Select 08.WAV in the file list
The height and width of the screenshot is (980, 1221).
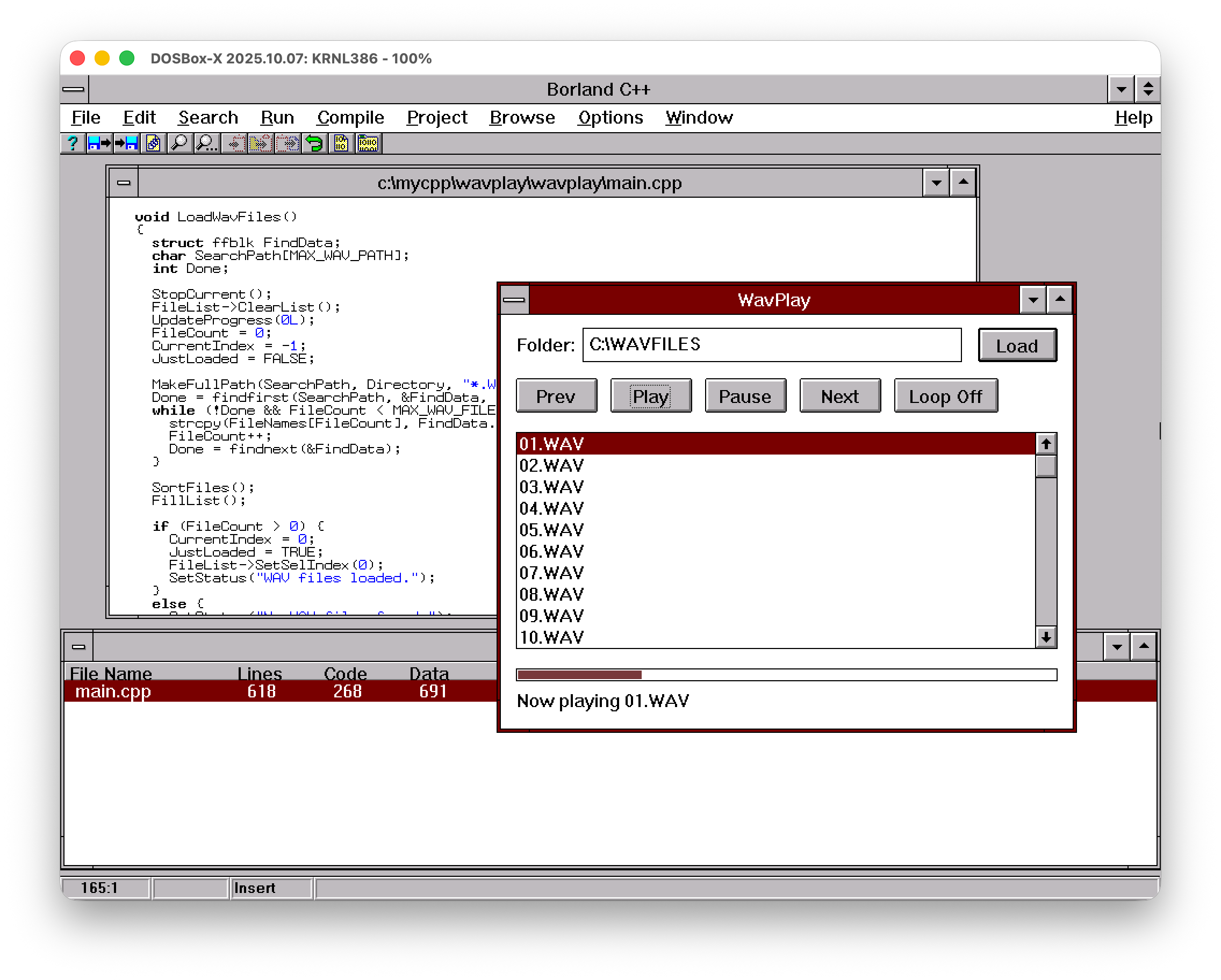[777, 595]
